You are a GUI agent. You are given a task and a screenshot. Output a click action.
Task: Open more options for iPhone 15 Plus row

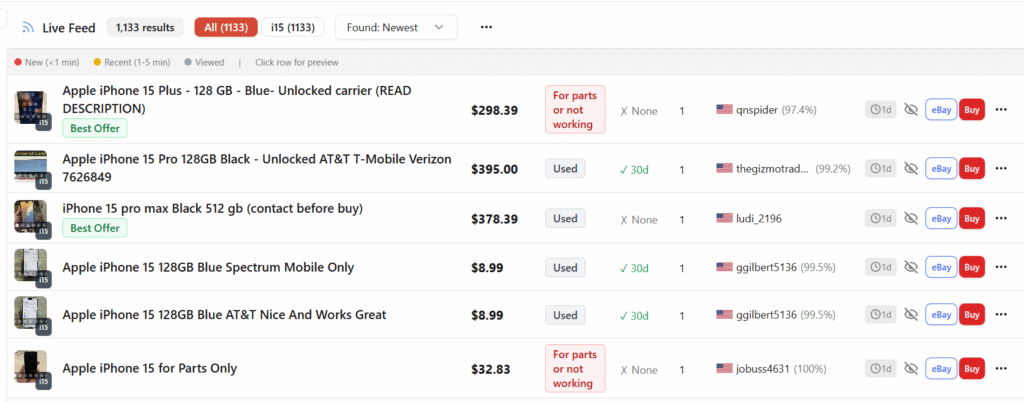[1001, 110]
